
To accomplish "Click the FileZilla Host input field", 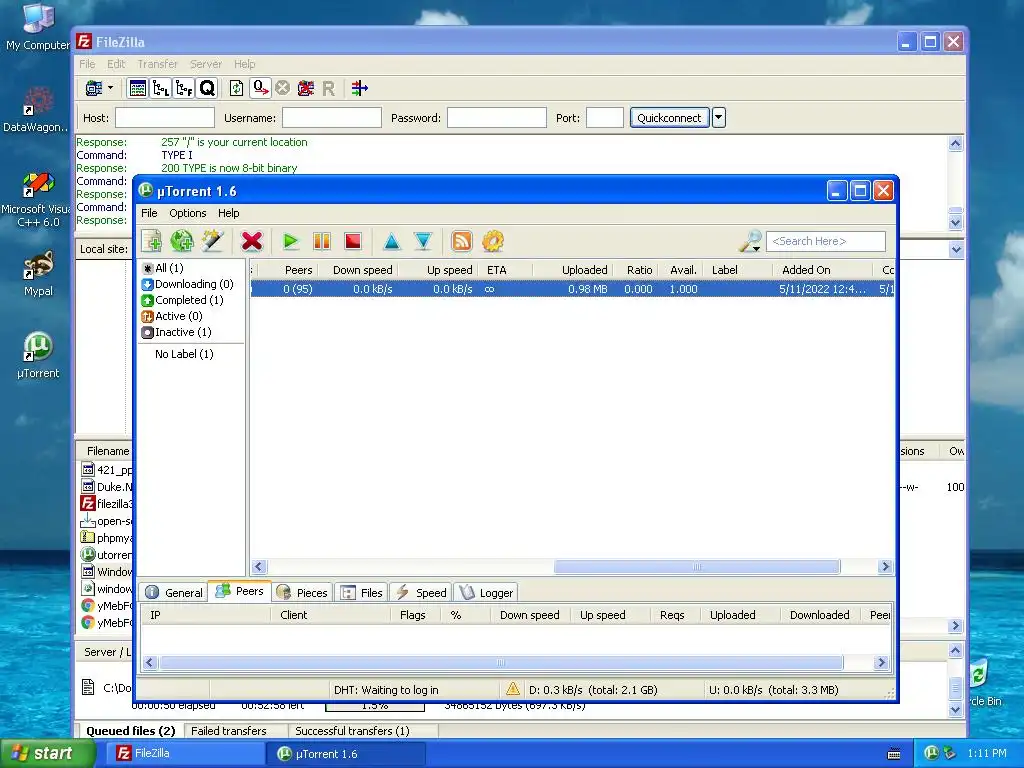I will pos(165,118).
